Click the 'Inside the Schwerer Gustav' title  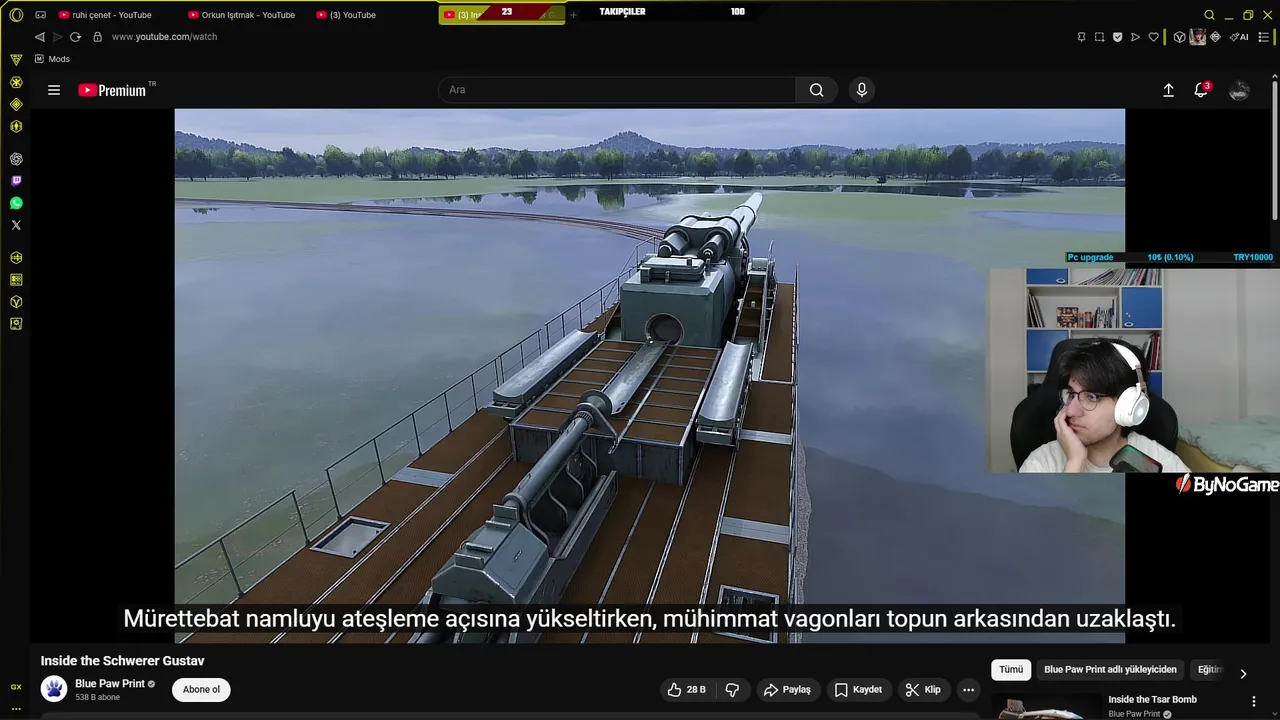(122, 661)
